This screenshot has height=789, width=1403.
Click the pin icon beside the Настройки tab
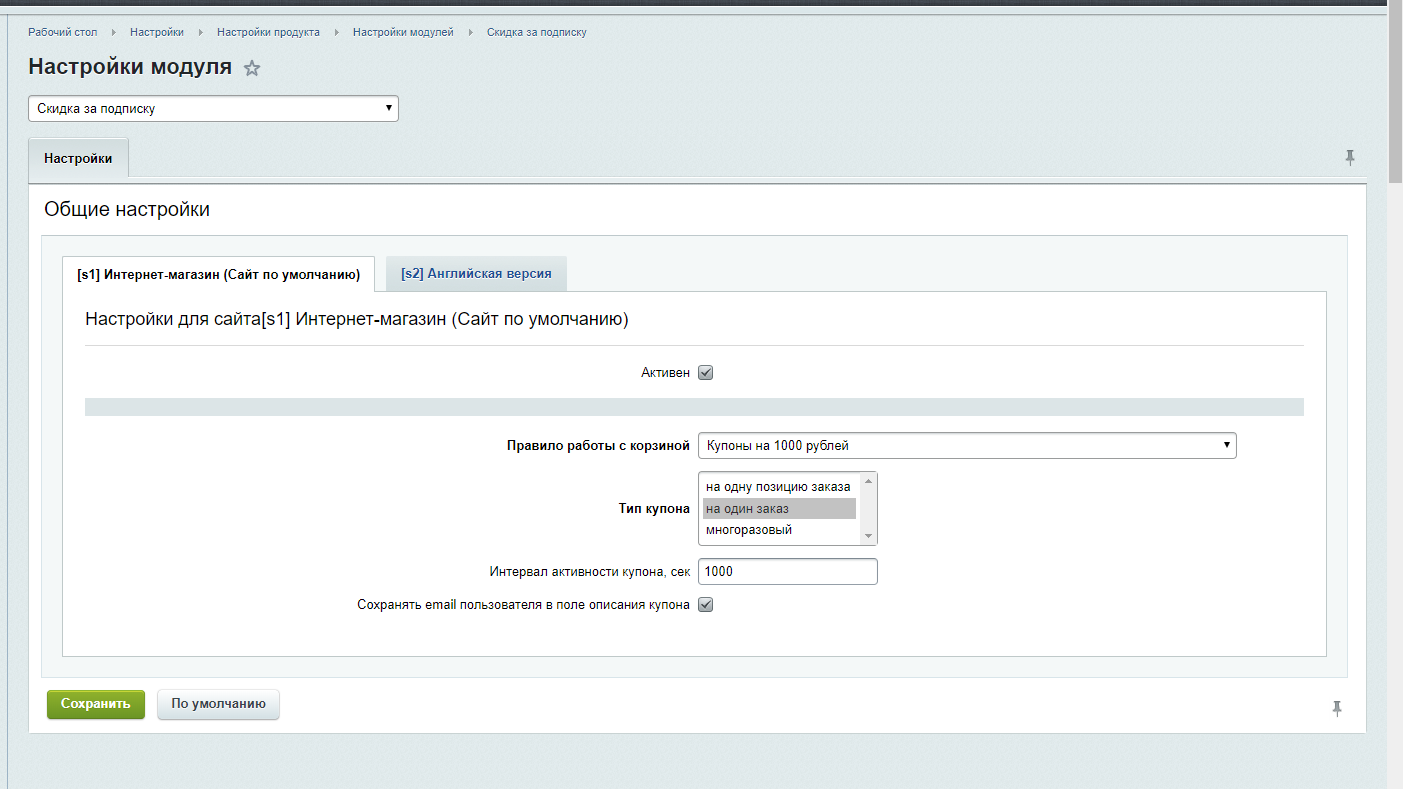1350,158
